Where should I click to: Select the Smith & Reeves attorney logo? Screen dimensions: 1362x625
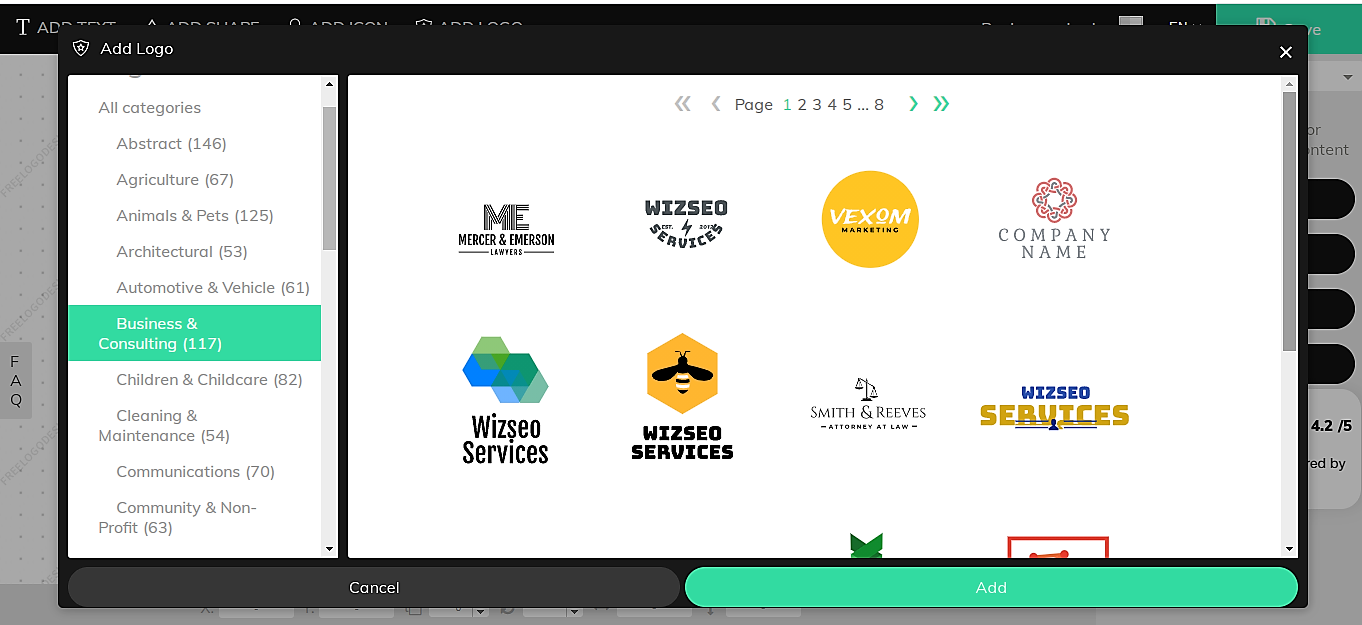(868, 404)
